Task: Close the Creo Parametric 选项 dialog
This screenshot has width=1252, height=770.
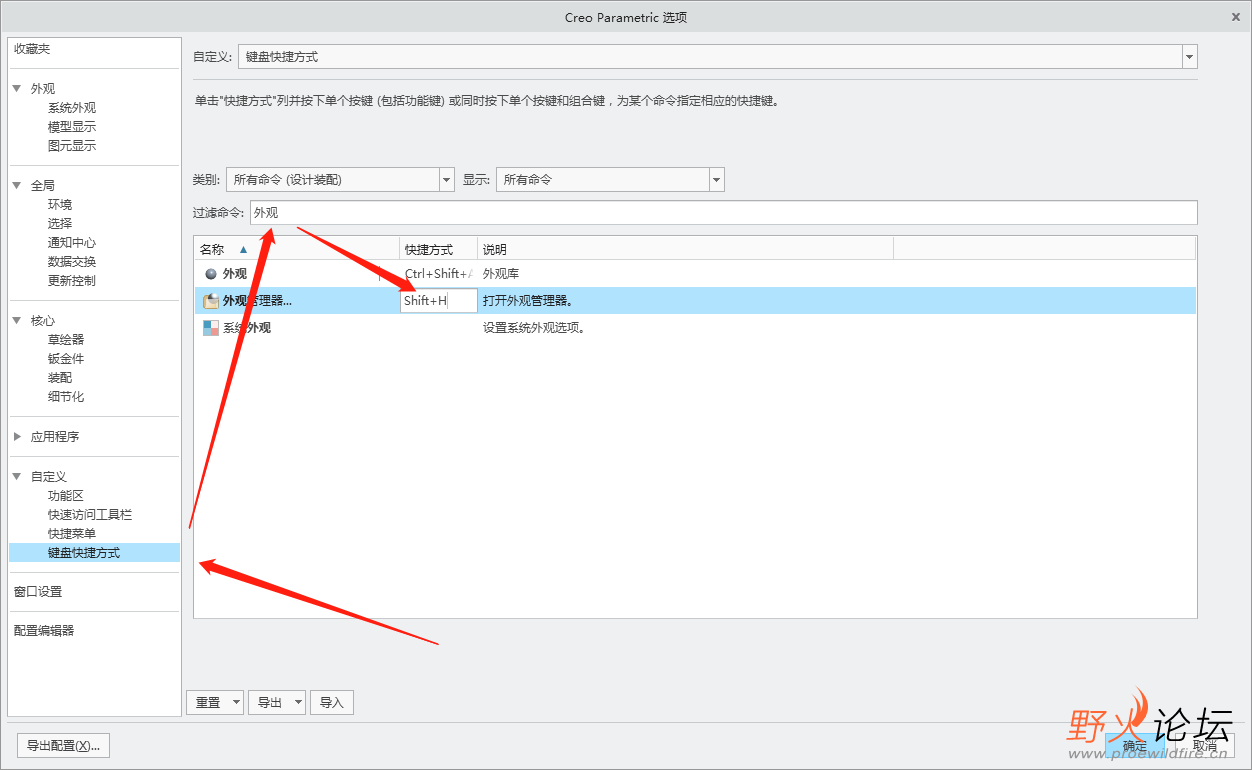Action: (x=1236, y=17)
